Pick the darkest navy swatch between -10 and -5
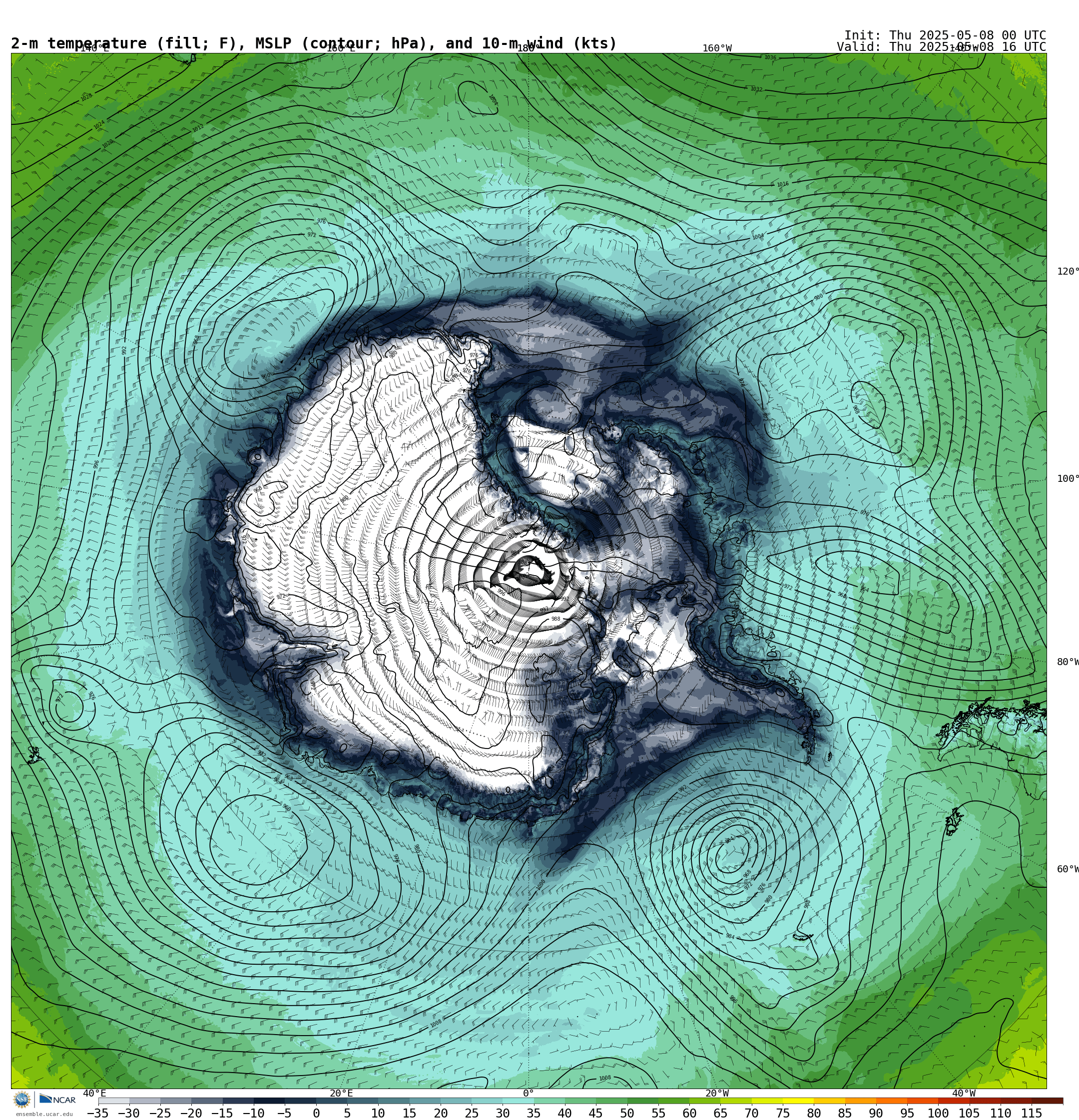The image size is (1079, 1120). tap(269, 1101)
